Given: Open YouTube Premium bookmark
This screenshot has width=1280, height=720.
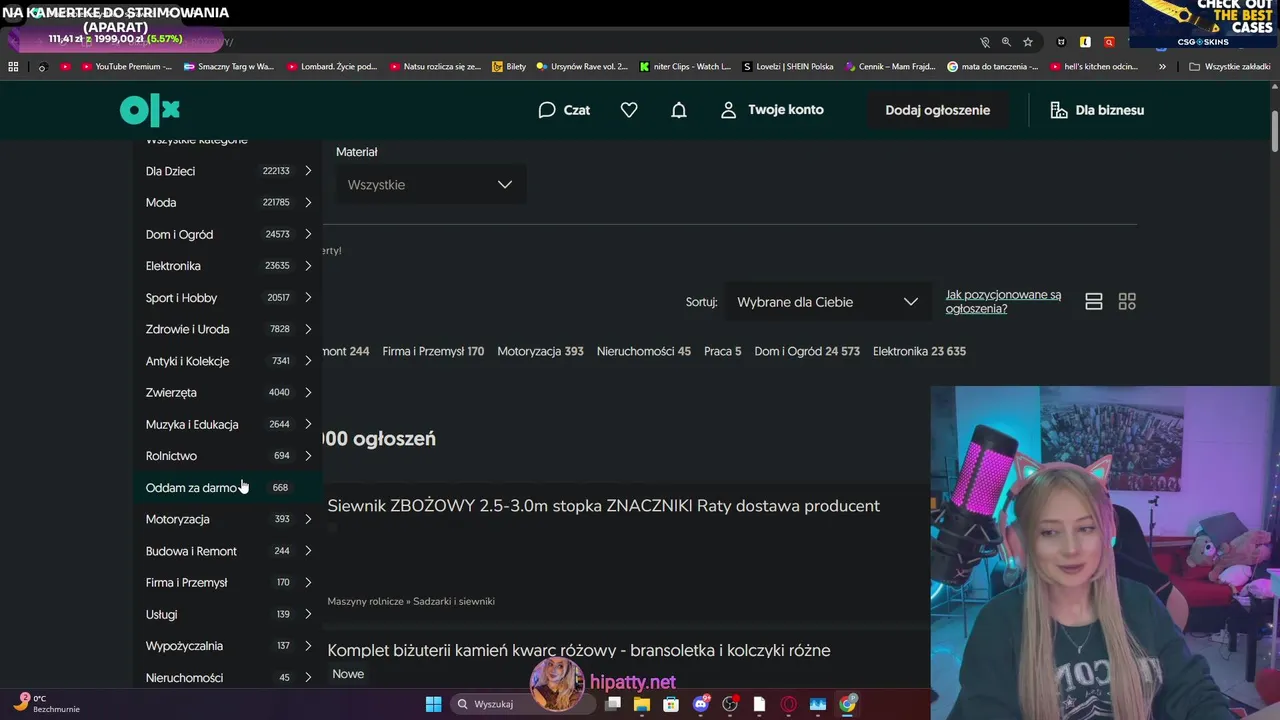Looking at the screenshot, I should 127,67.
